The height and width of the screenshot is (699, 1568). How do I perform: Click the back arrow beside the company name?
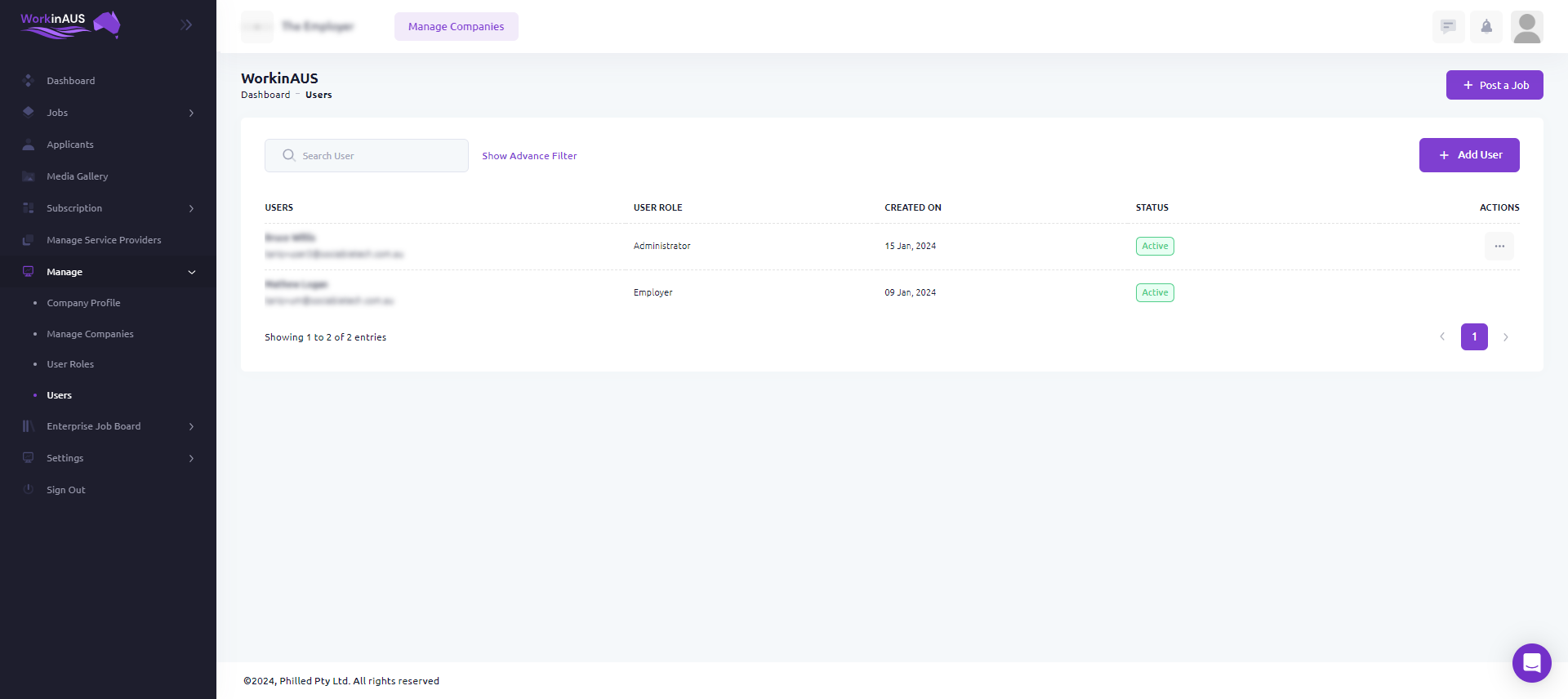[x=256, y=26]
